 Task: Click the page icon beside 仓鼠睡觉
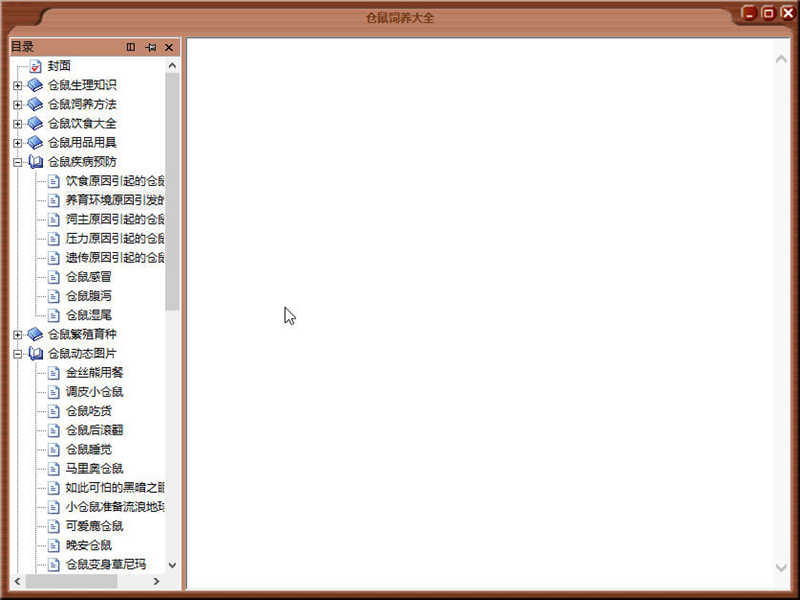tap(54, 449)
